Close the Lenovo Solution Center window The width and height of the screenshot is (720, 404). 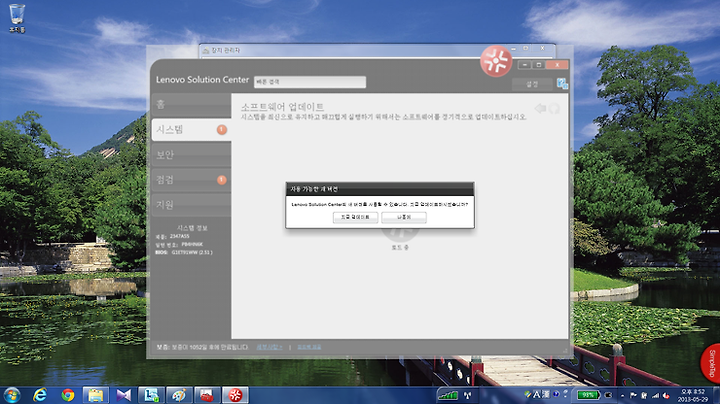557,65
